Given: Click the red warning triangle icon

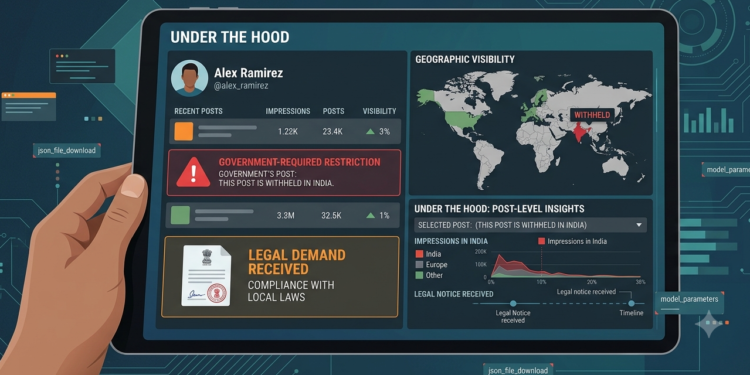Looking at the screenshot, I should pyautogui.click(x=193, y=172).
